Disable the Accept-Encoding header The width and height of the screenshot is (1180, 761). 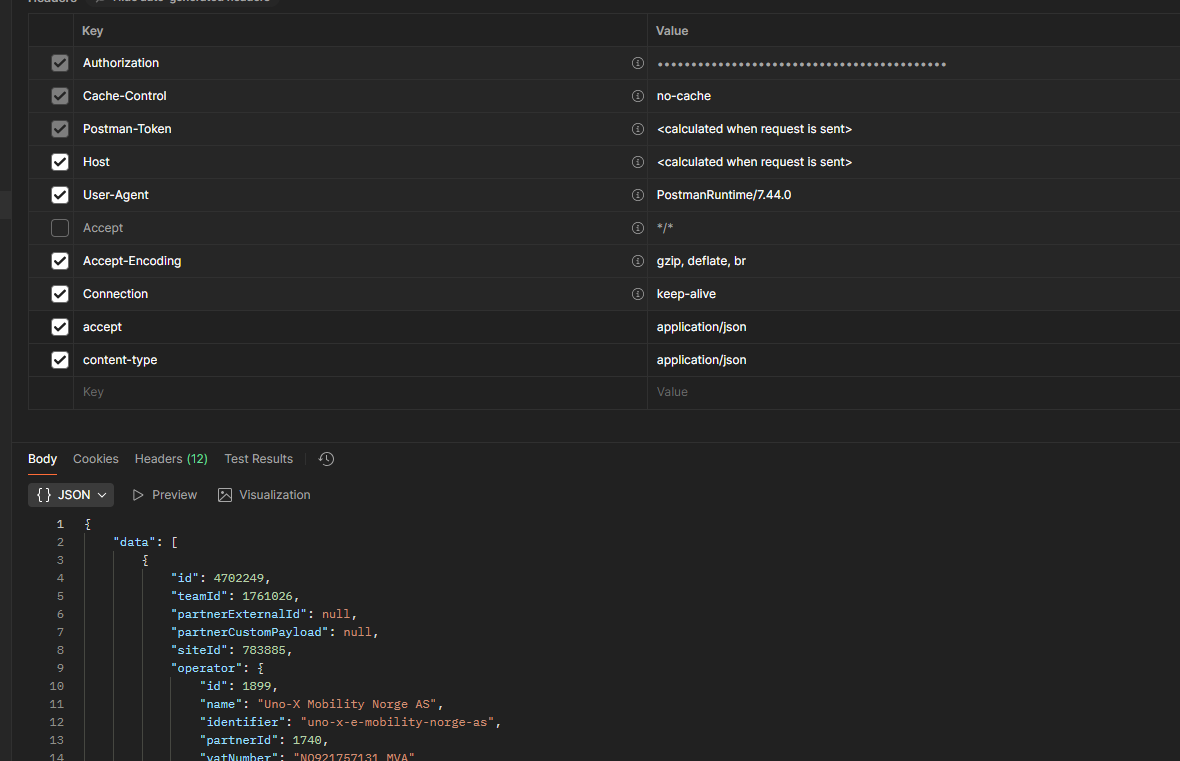click(x=60, y=261)
